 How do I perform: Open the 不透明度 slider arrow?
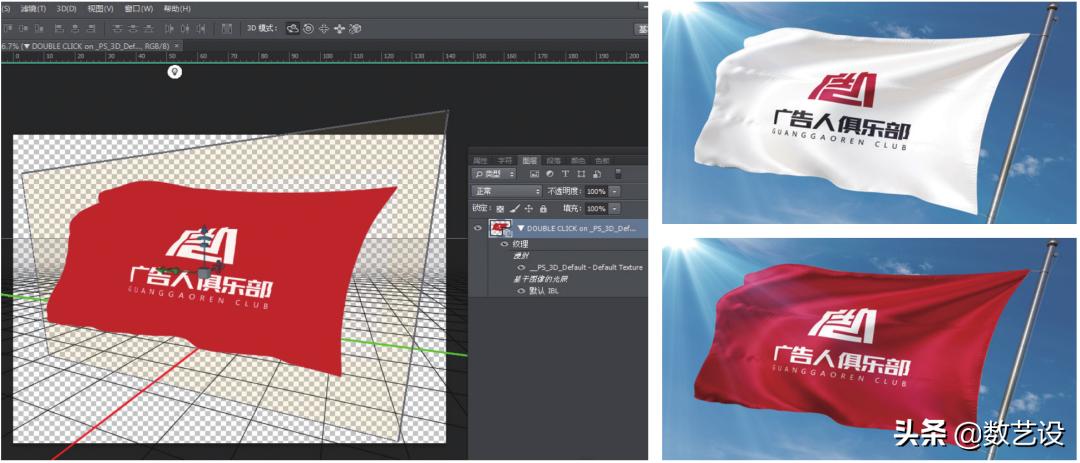click(x=614, y=191)
